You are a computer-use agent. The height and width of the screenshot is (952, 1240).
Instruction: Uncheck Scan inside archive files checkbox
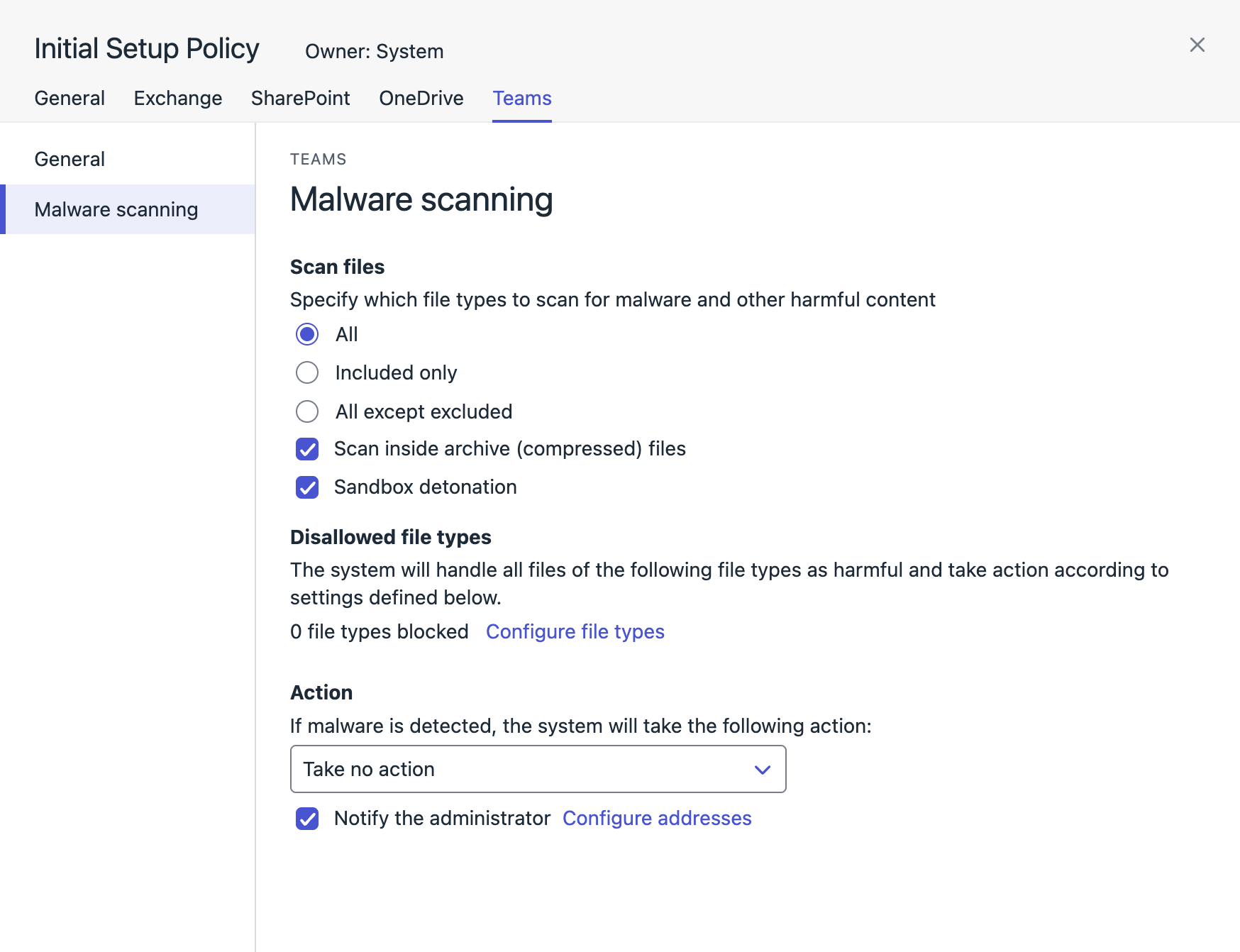307,449
